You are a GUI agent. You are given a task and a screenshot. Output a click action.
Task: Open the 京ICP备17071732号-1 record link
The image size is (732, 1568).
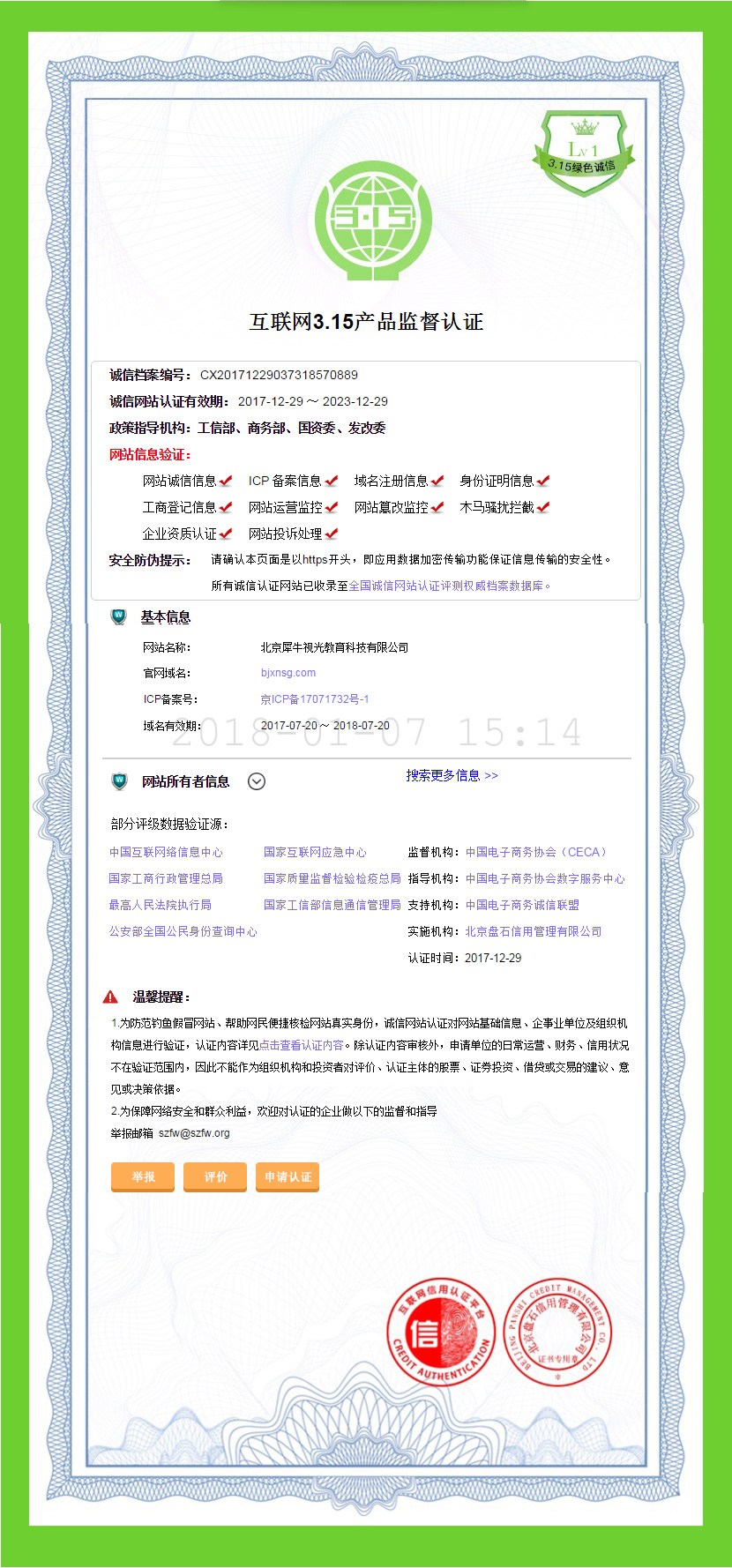(315, 699)
